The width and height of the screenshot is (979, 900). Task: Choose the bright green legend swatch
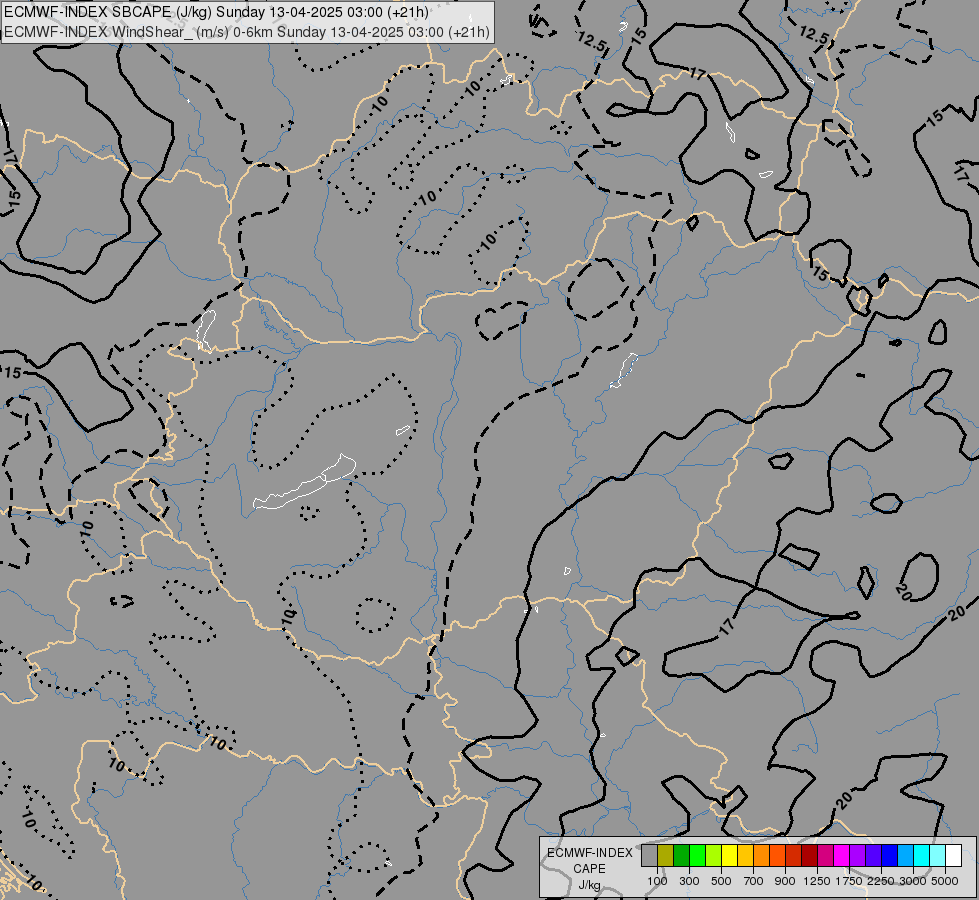click(697, 855)
